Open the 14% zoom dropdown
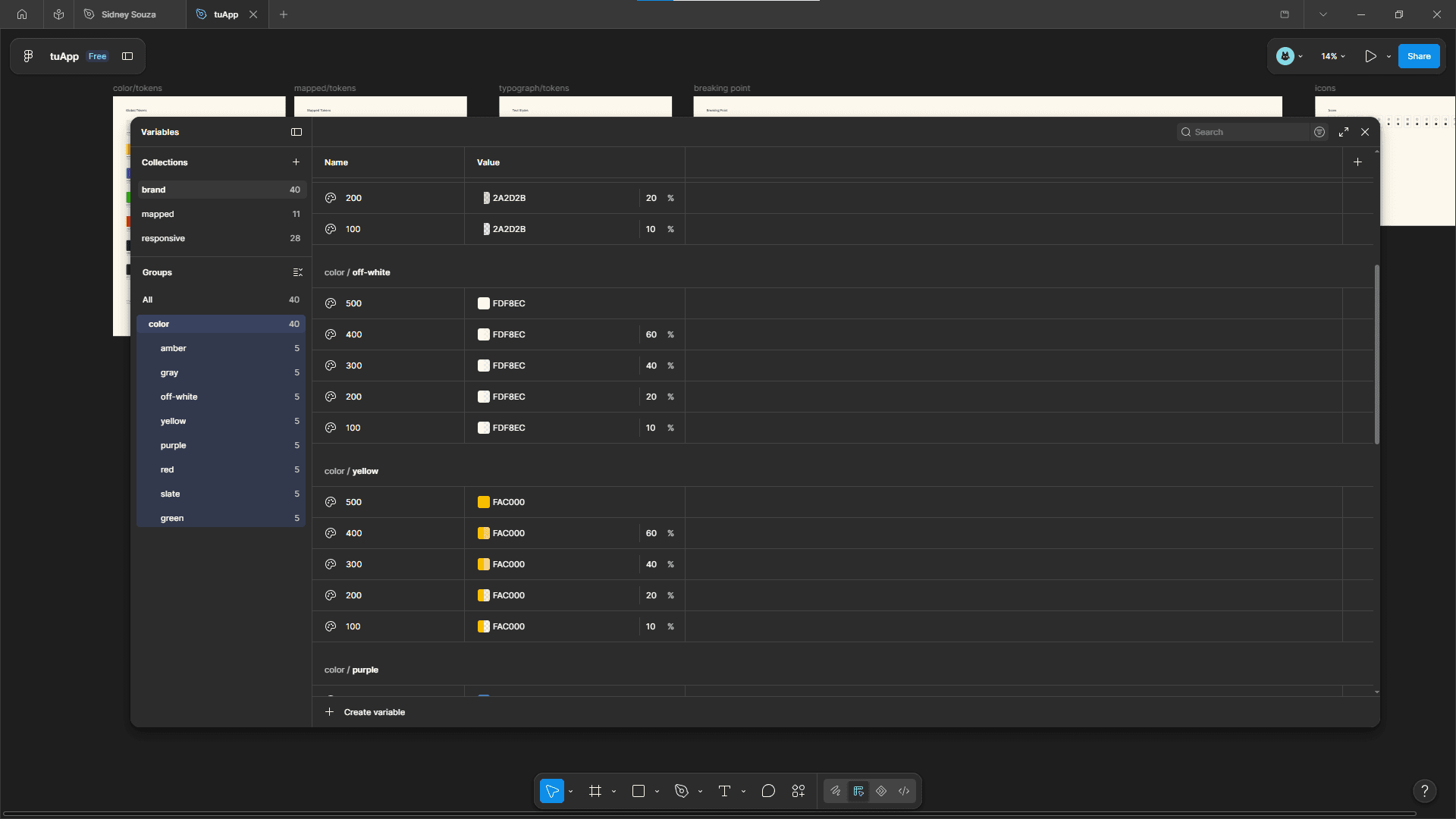Screen dimensions: 1456x819 point(1332,56)
